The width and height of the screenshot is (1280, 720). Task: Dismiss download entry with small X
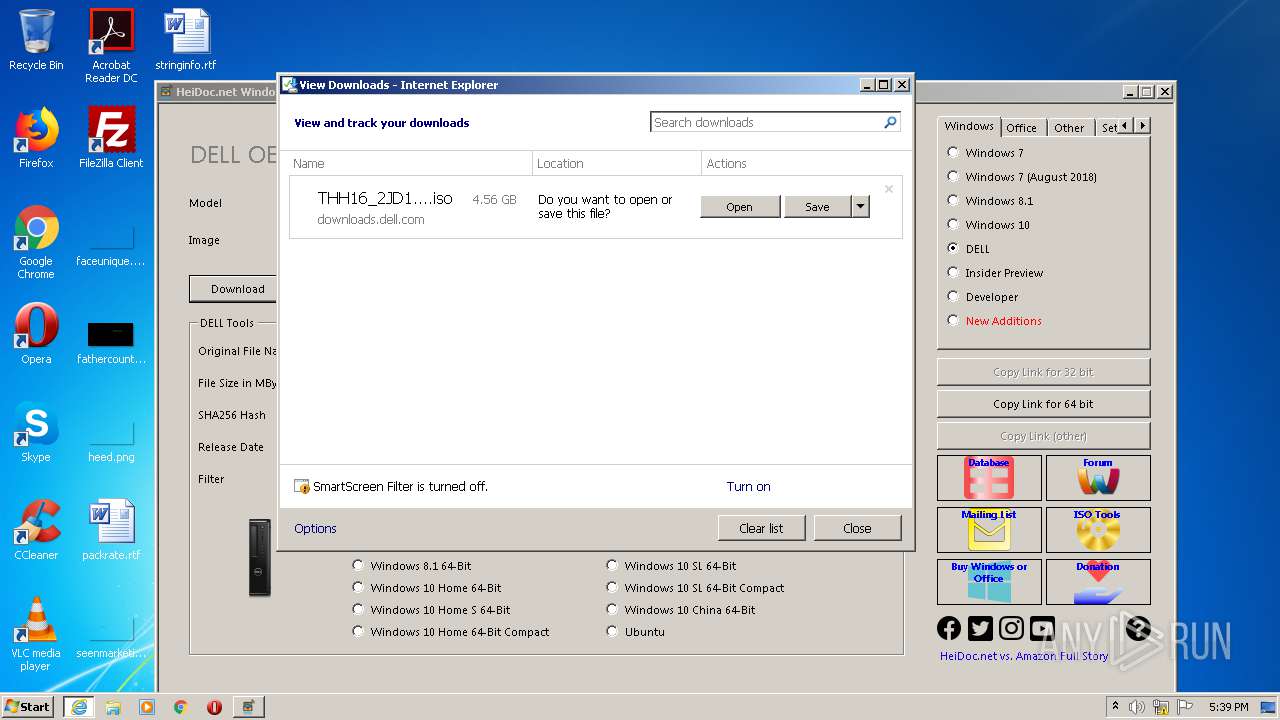pyautogui.click(x=888, y=189)
